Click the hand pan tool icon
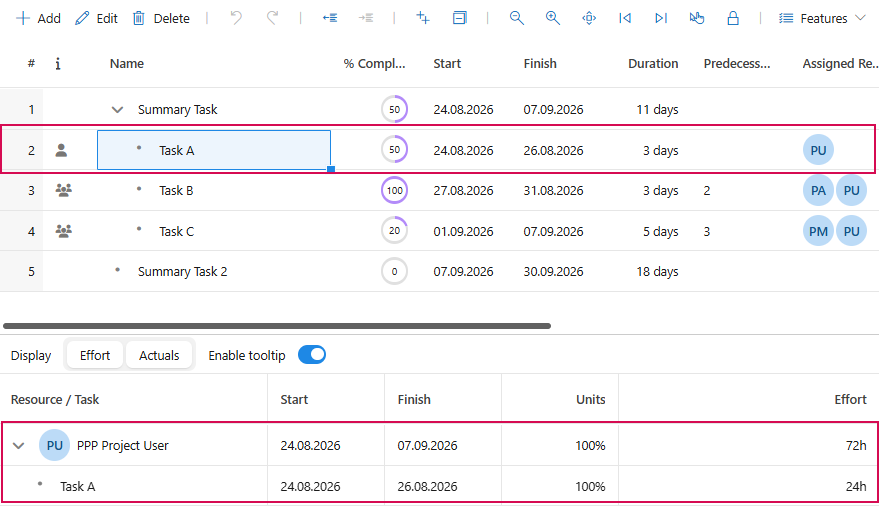The image size is (879, 513). click(x=697, y=19)
